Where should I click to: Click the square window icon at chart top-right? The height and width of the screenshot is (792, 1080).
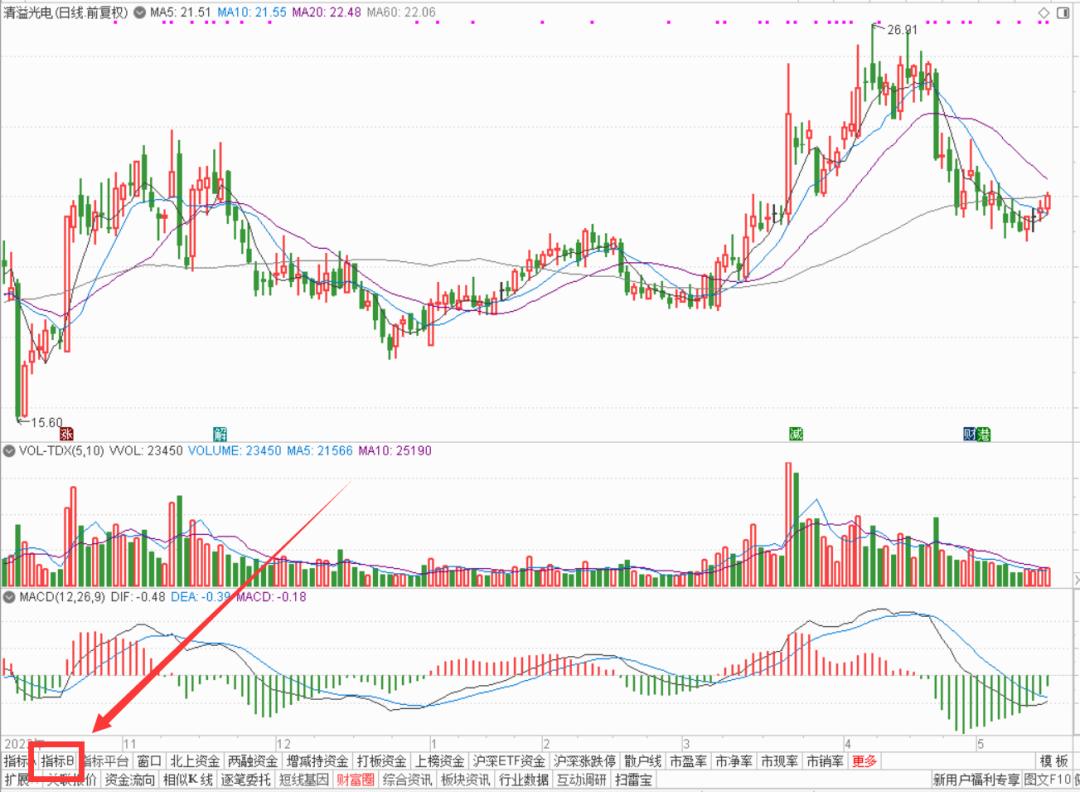point(1063,13)
